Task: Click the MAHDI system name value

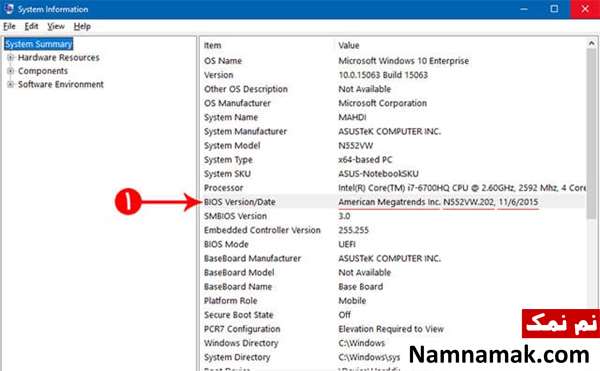Action: tap(352, 117)
